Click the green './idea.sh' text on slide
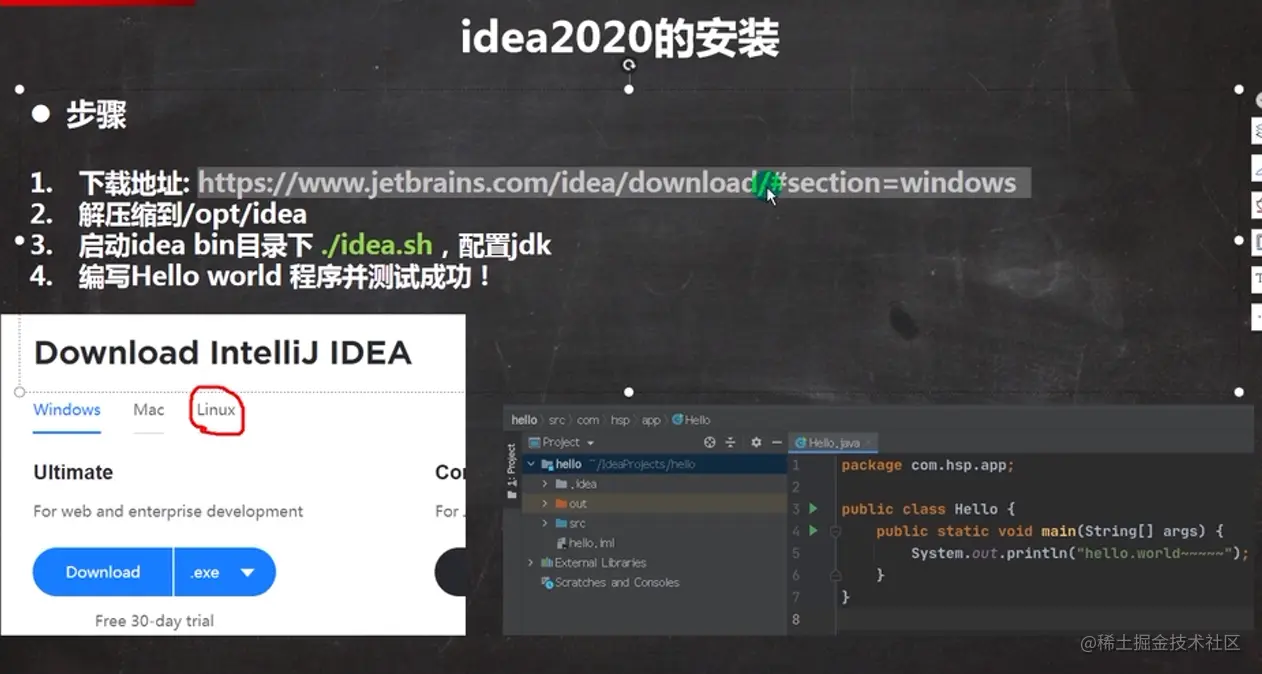The image size is (1262, 674). tap(377, 245)
